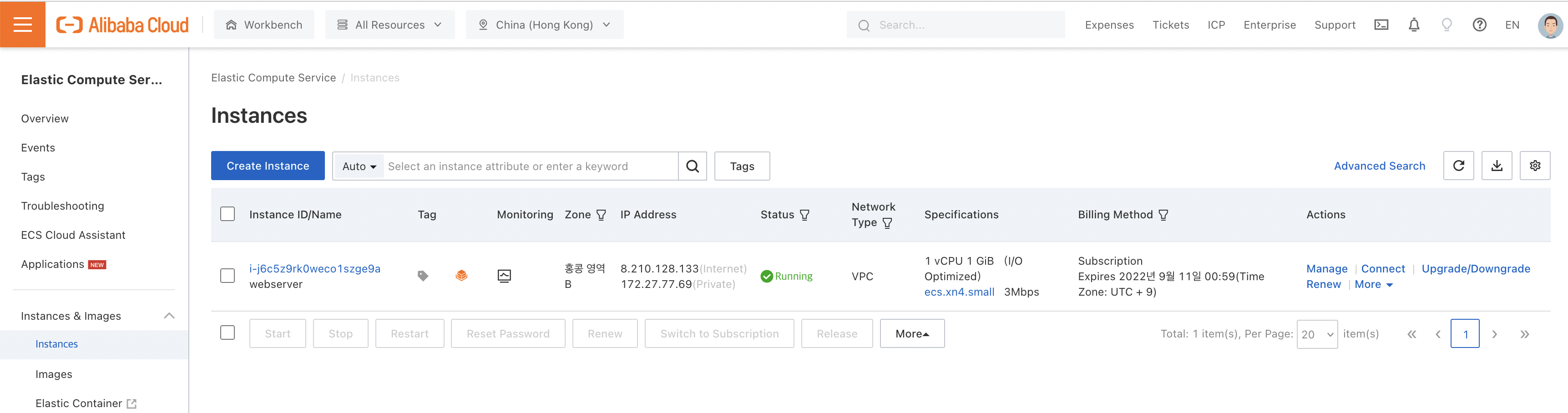Open ecs.xn4.small specification link
Image resolution: width=1568 pixels, height=413 pixels.
coord(959,292)
